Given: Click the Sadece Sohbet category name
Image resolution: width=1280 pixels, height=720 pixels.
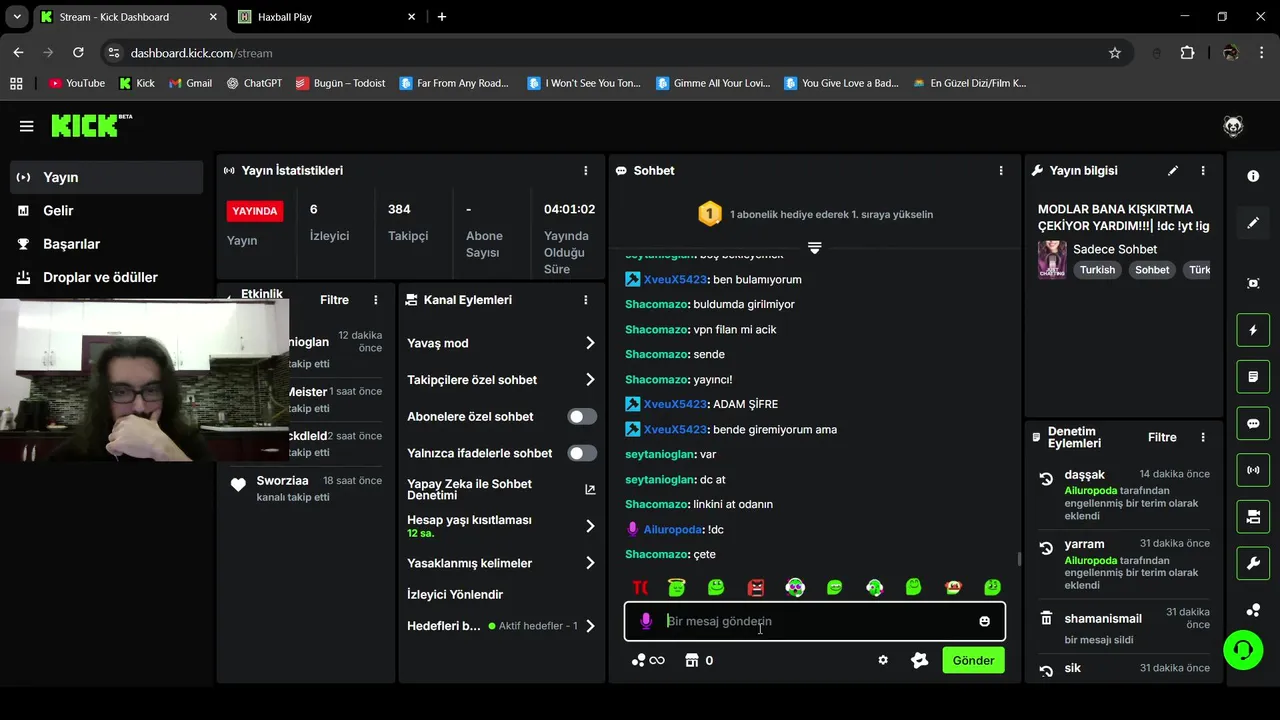Looking at the screenshot, I should 1115,249.
